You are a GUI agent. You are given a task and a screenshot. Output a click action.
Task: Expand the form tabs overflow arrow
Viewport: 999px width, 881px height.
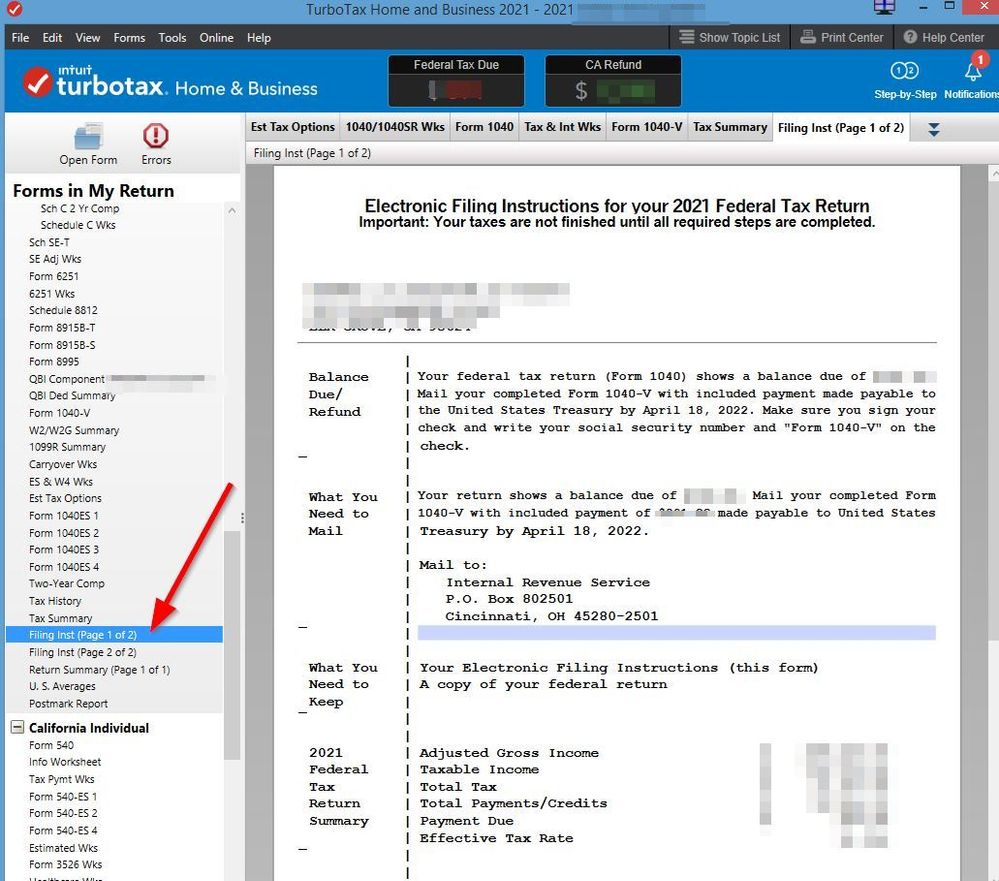click(933, 129)
